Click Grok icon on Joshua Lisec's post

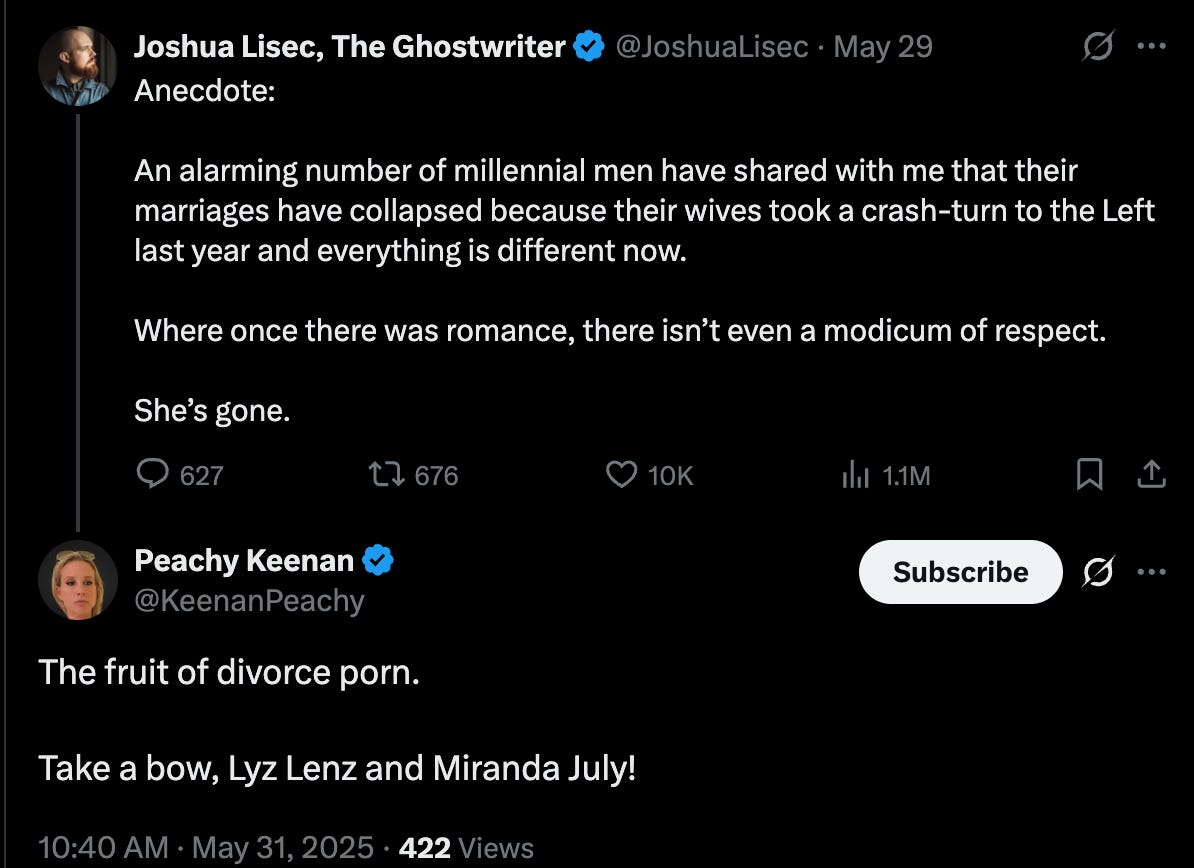pyautogui.click(x=1098, y=46)
